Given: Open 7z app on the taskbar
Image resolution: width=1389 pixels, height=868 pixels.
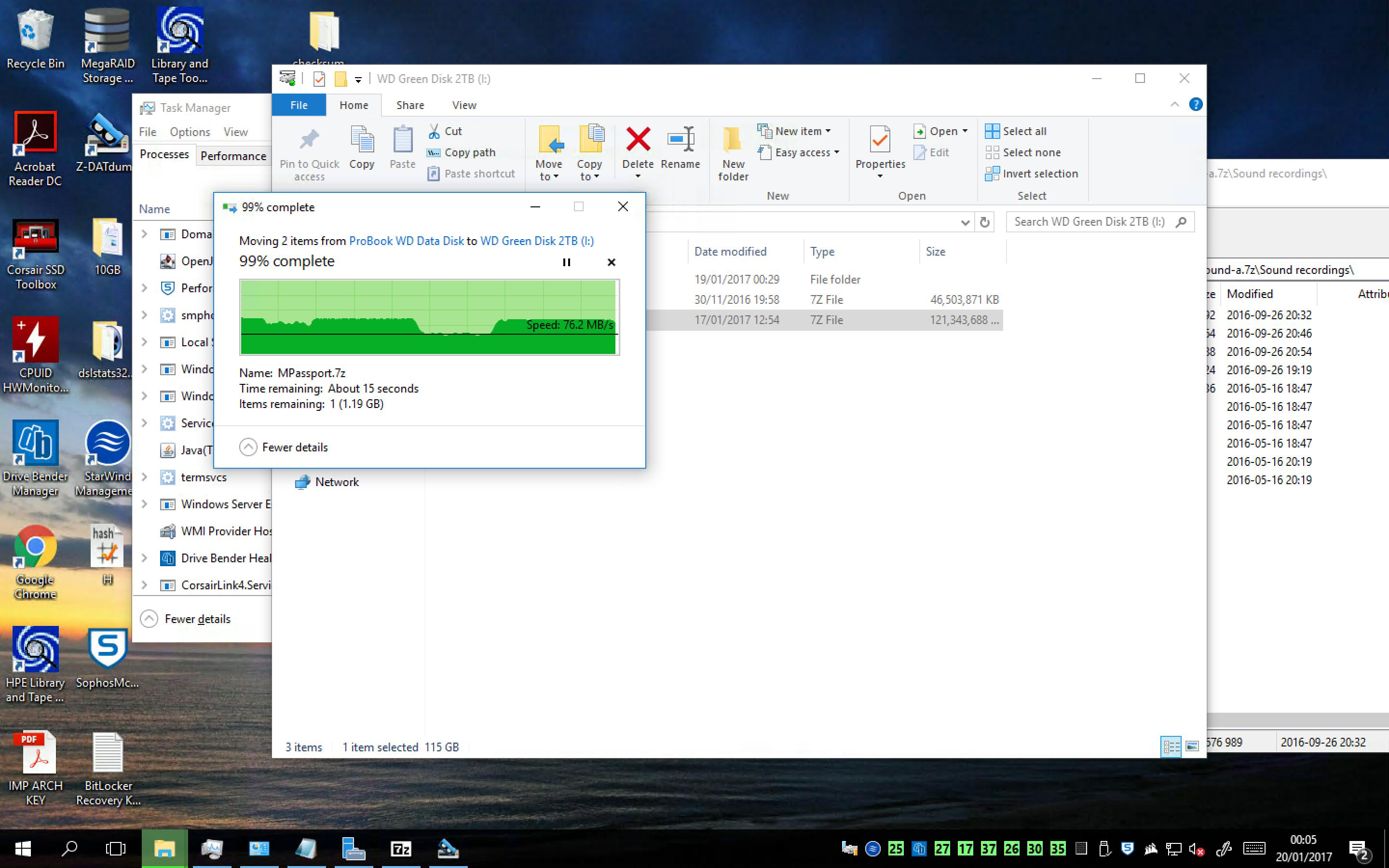Looking at the screenshot, I should 401,849.
